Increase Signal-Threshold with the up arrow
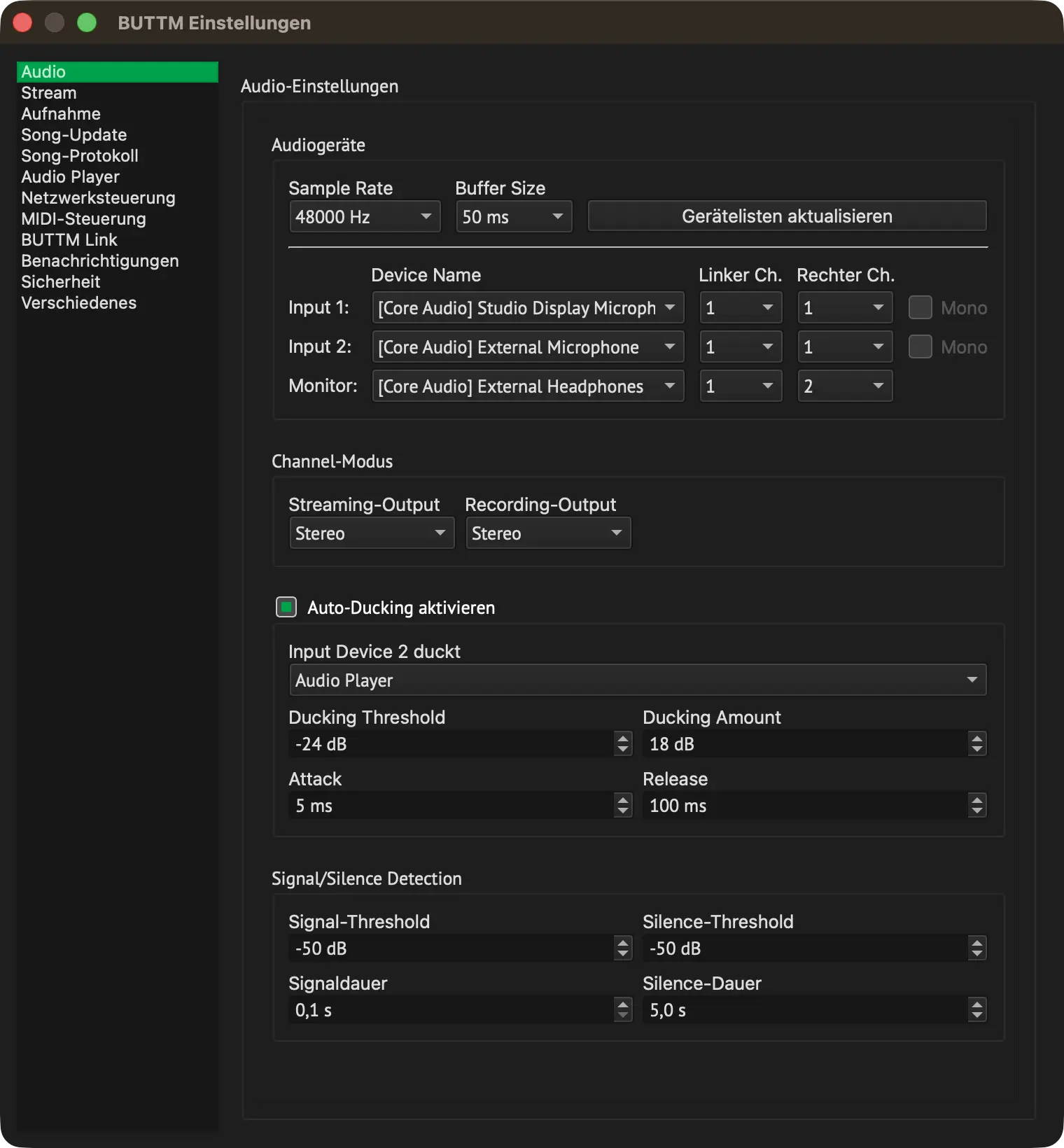1064x1148 pixels. (x=623, y=941)
